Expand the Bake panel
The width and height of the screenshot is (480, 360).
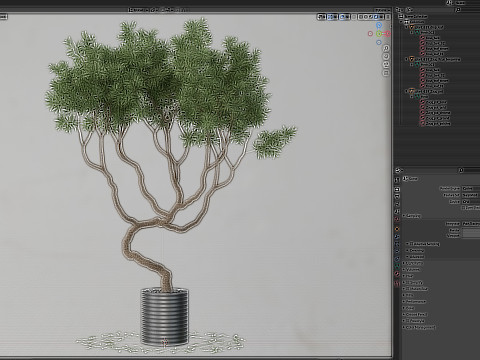coord(408,308)
